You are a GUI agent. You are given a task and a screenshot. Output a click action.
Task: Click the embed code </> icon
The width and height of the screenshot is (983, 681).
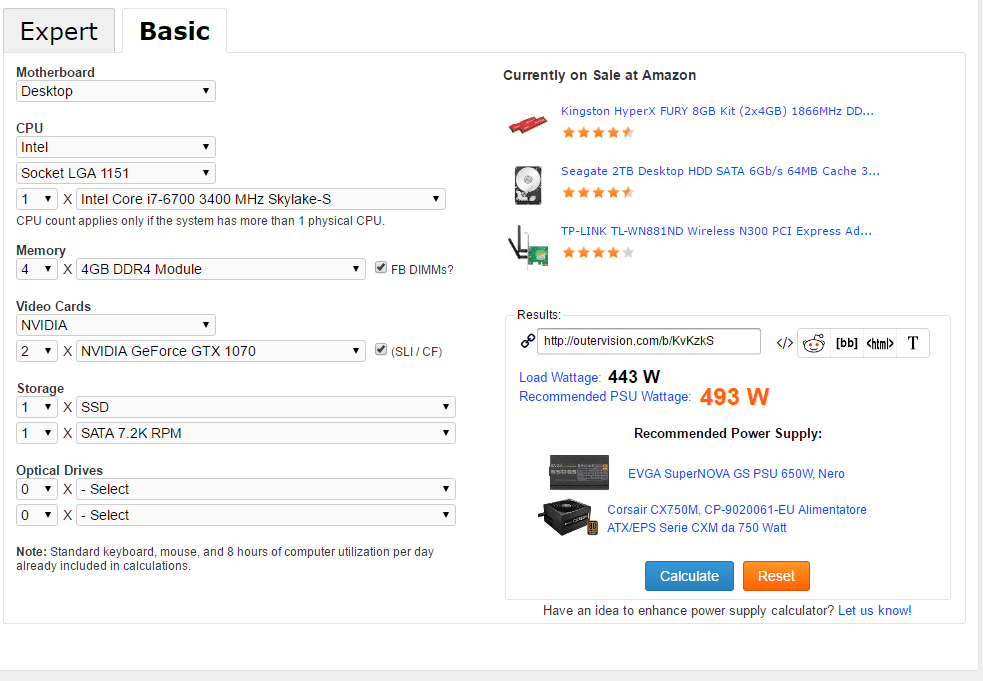tap(784, 343)
